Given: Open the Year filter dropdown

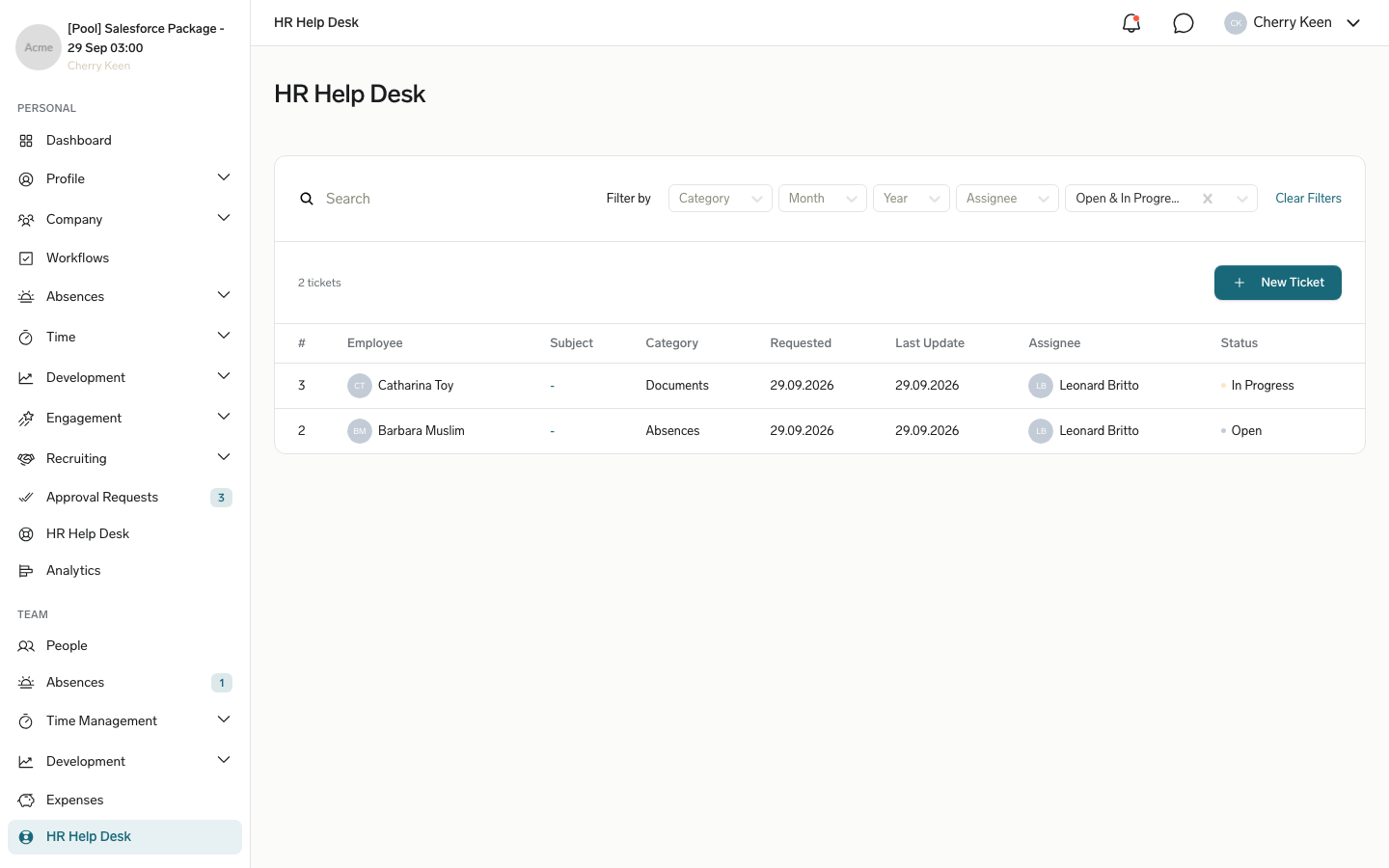Looking at the screenshot, I should click(912, 199).
